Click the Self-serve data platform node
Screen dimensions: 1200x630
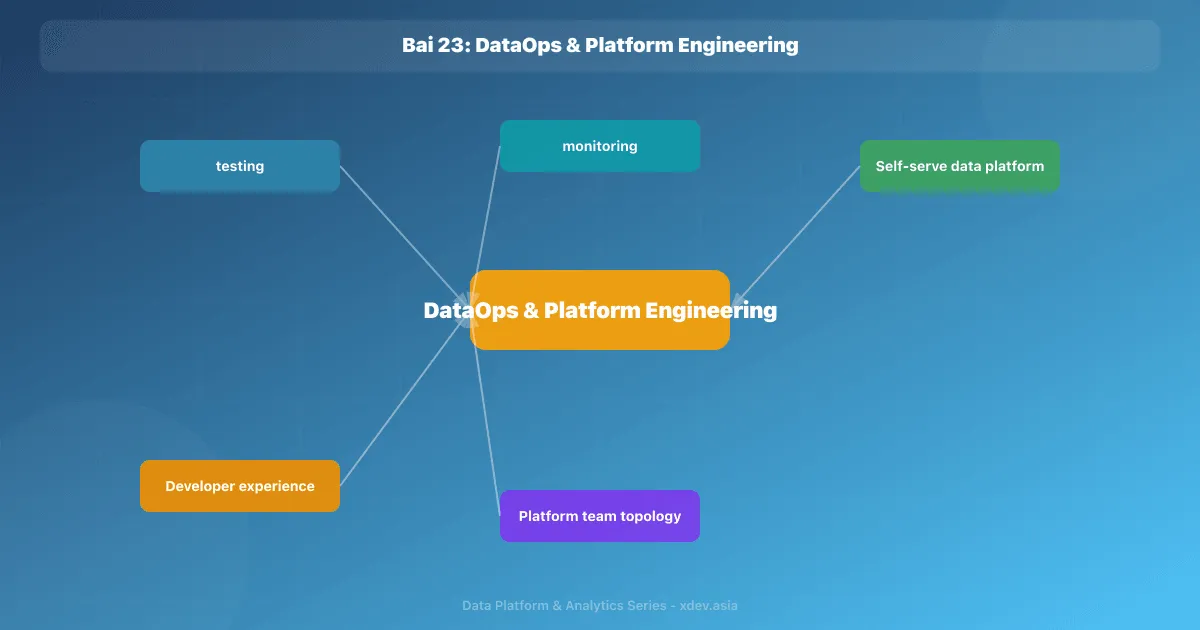tap(960, 166)
